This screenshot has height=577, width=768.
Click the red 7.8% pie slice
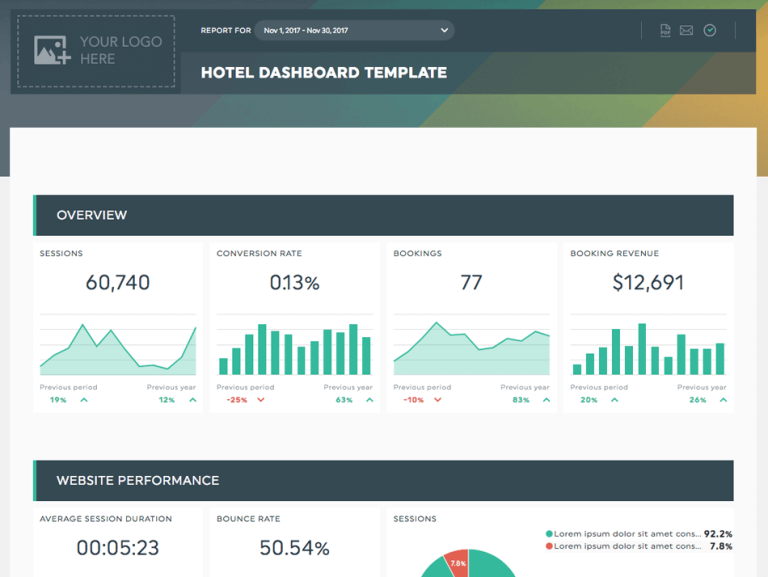tap(456, 560)
